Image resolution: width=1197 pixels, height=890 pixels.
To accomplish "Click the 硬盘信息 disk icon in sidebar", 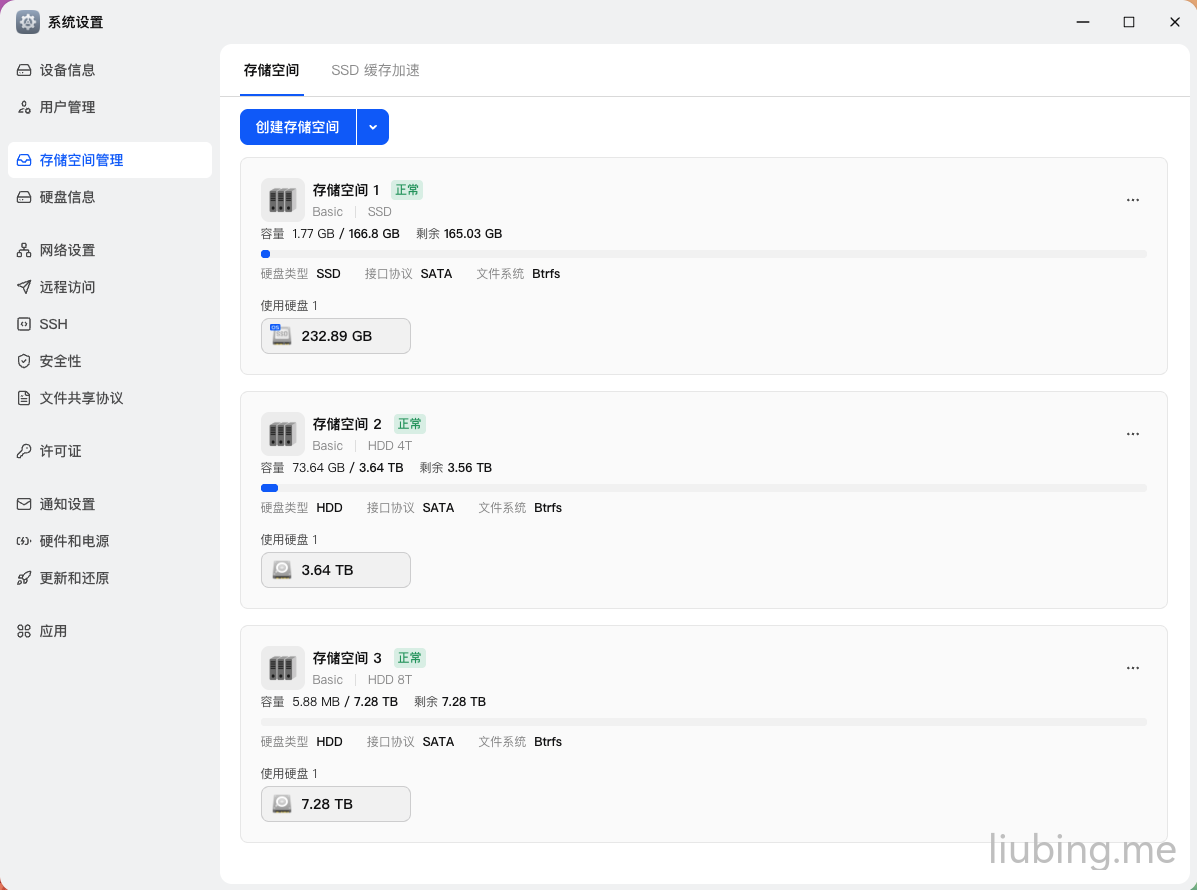I will (24, 197).
